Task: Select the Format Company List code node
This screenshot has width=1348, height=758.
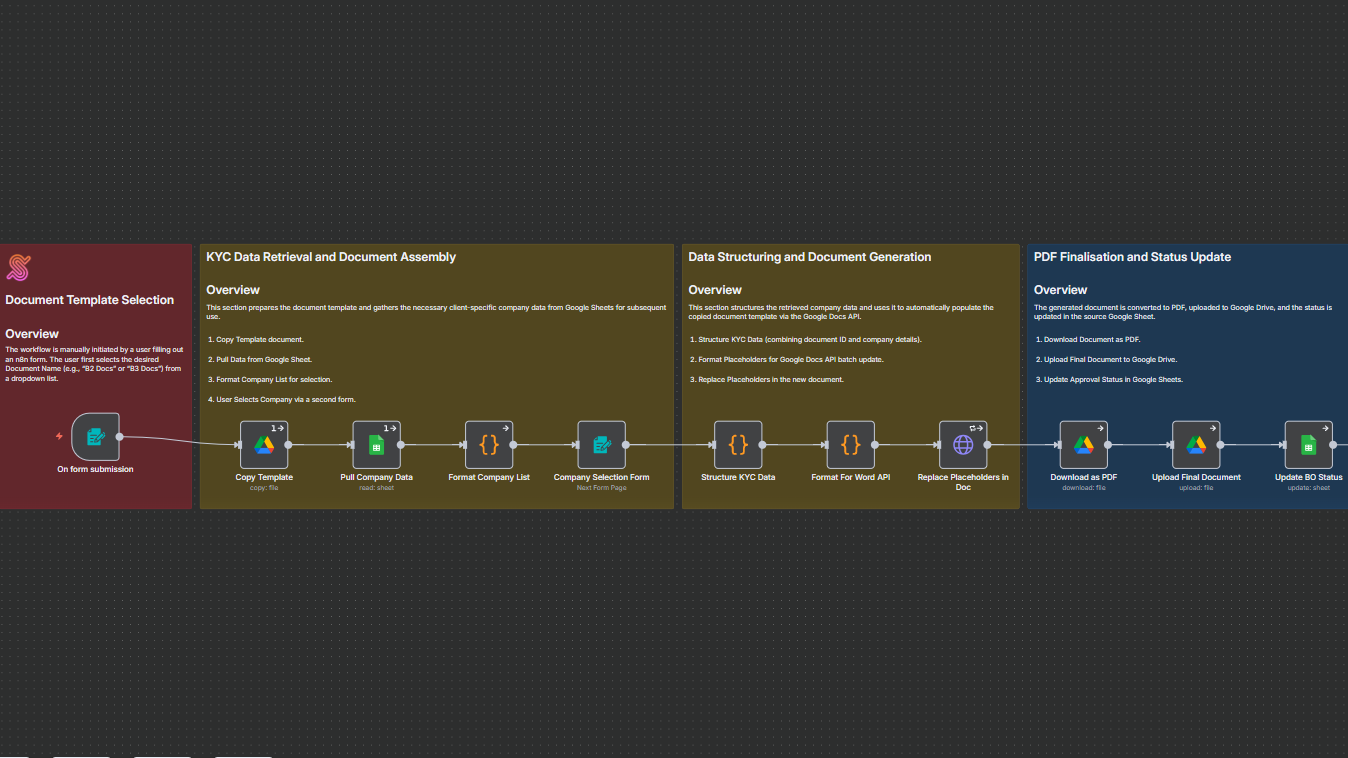Action: (489, 443)
